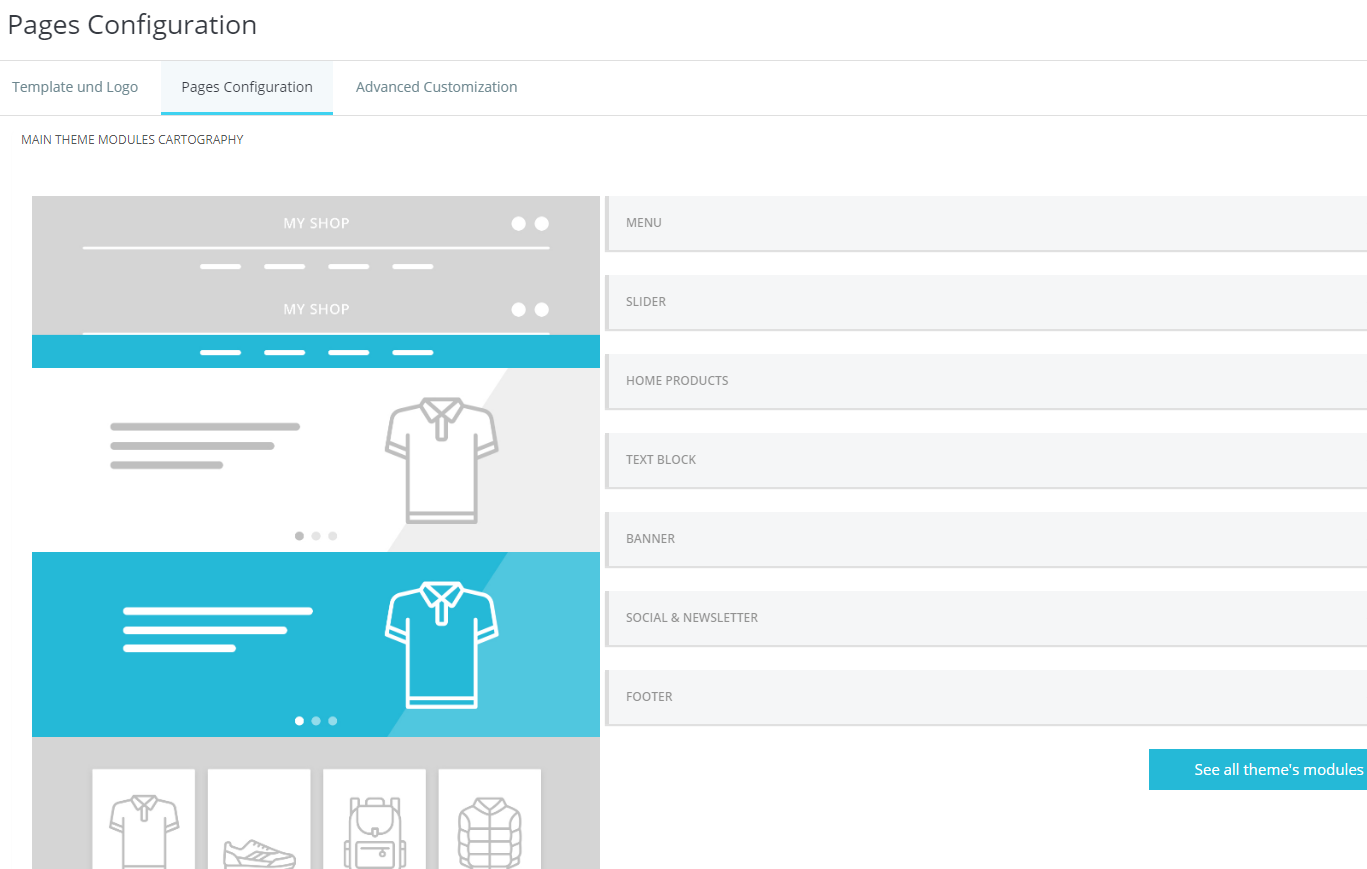Screen dimensions: 1367x869
Task: Choose the BANNER module row
Action: pyautogui.click(x=986, y=539)
